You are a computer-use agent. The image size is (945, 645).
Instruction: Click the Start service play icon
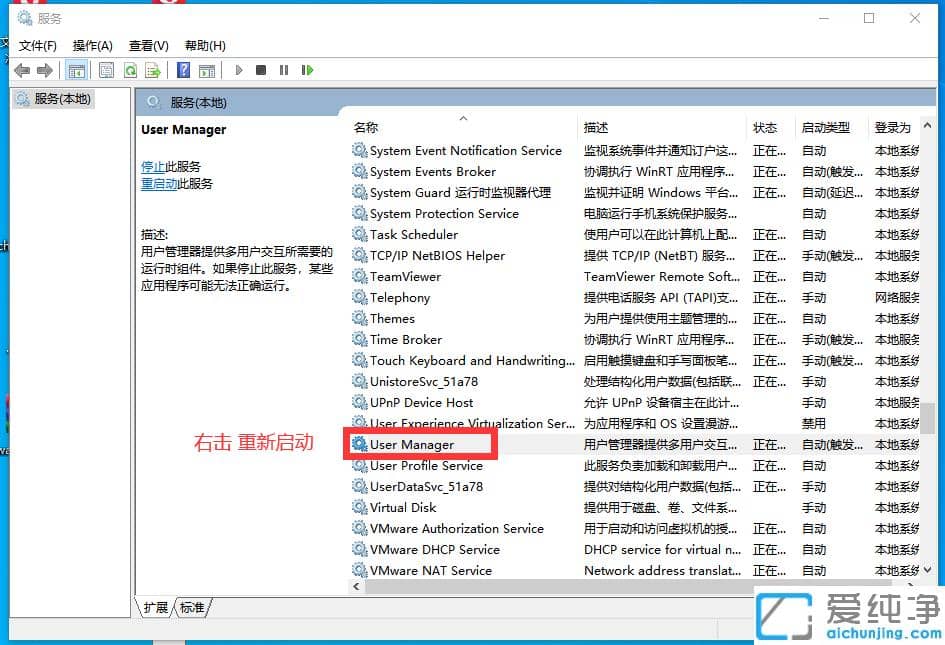coord(239,70)
